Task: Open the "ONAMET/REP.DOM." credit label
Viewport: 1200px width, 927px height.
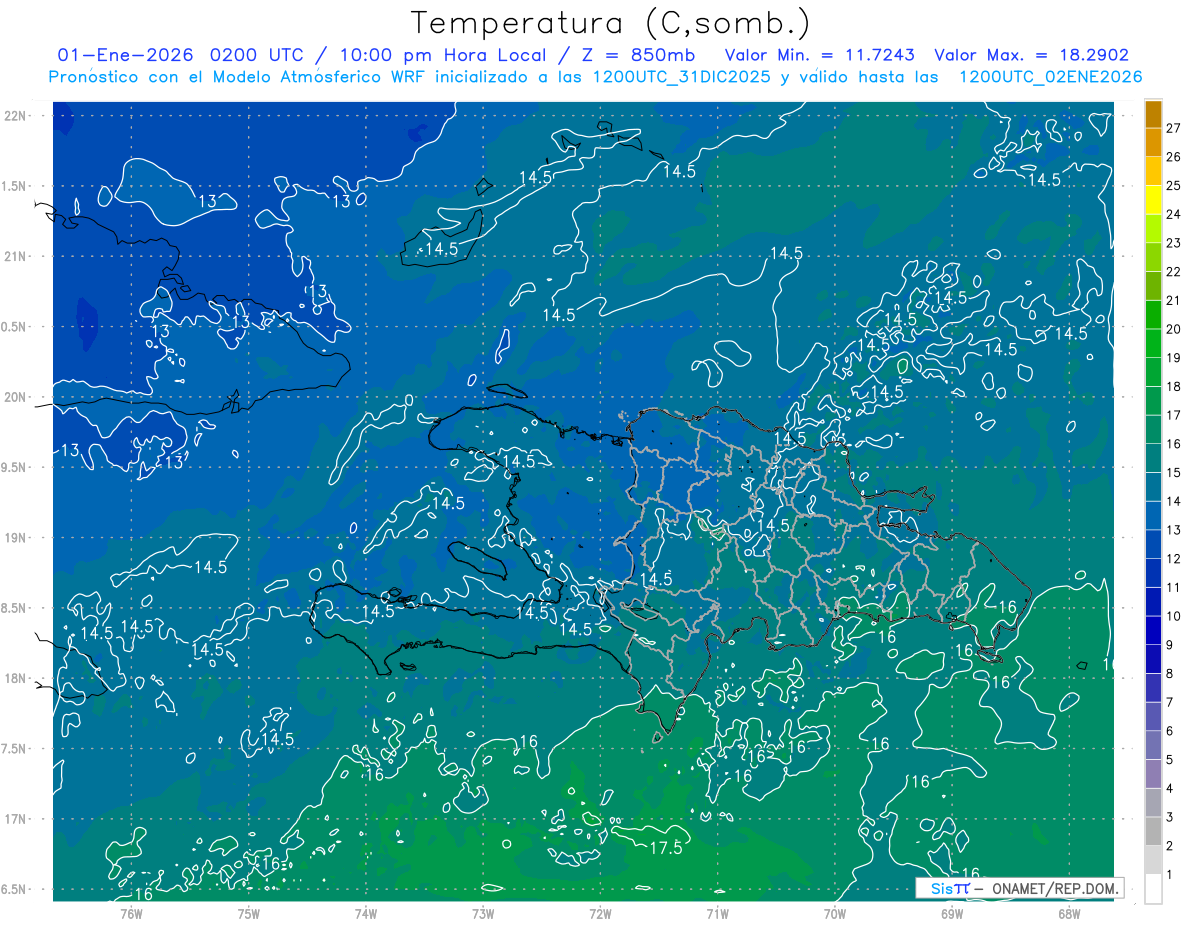Action: click(1055, 888)
